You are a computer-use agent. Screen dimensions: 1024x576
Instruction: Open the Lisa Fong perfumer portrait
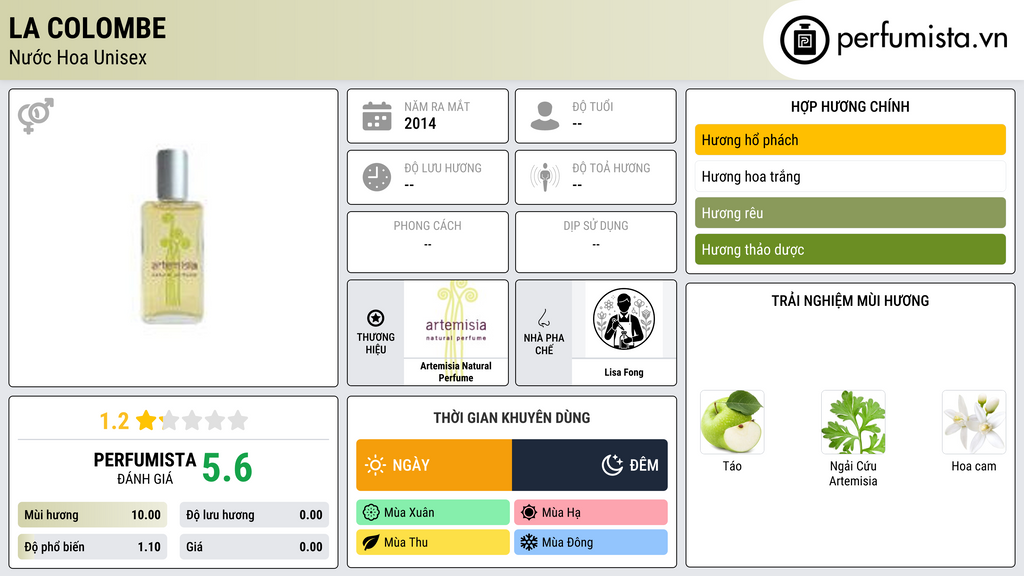coord(624,319)
